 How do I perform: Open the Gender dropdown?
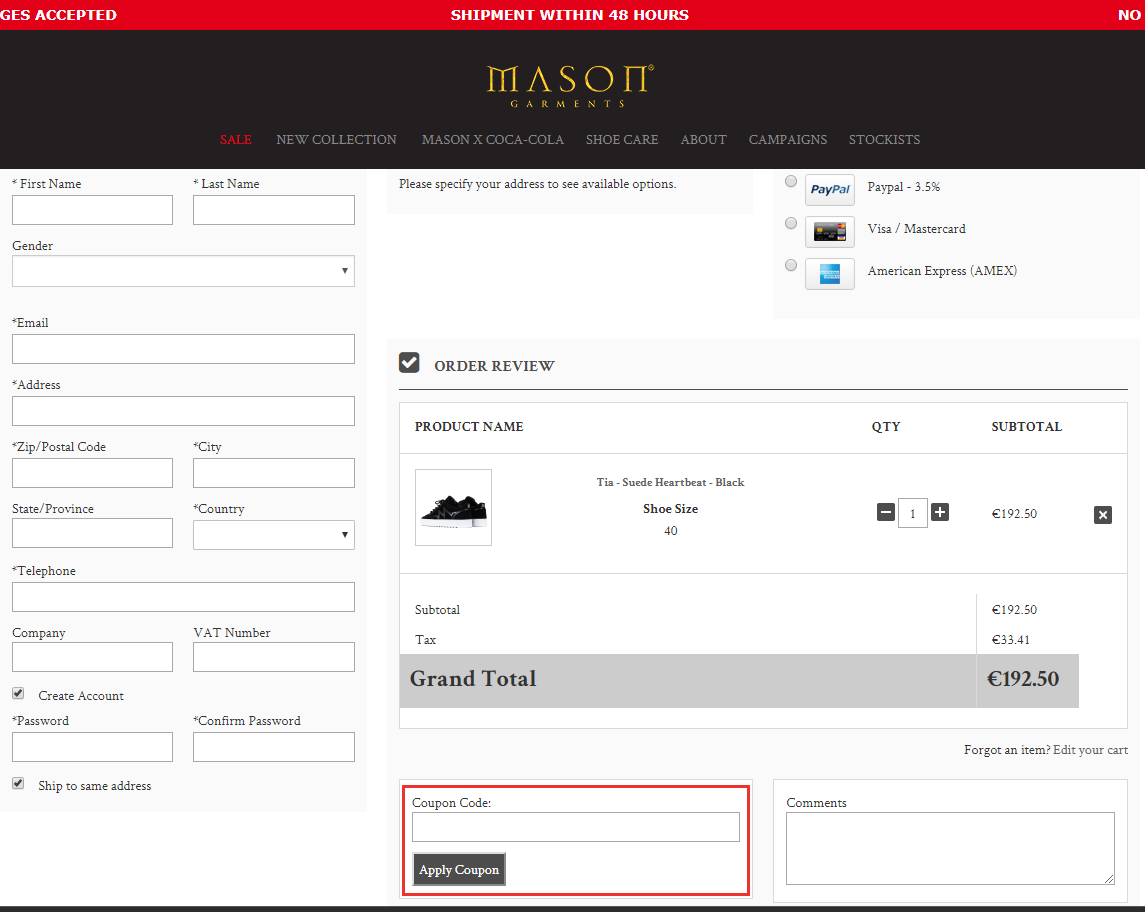(183, 271)
